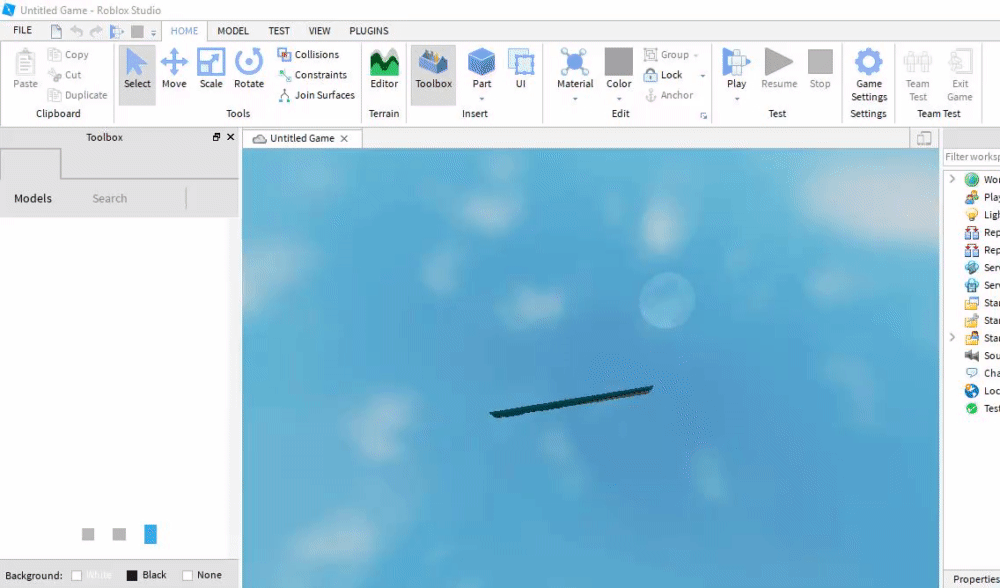This screenshot has height=588, width=1000.
Task: Open quick access toolbar customize arrow
Action: point(154,33)
